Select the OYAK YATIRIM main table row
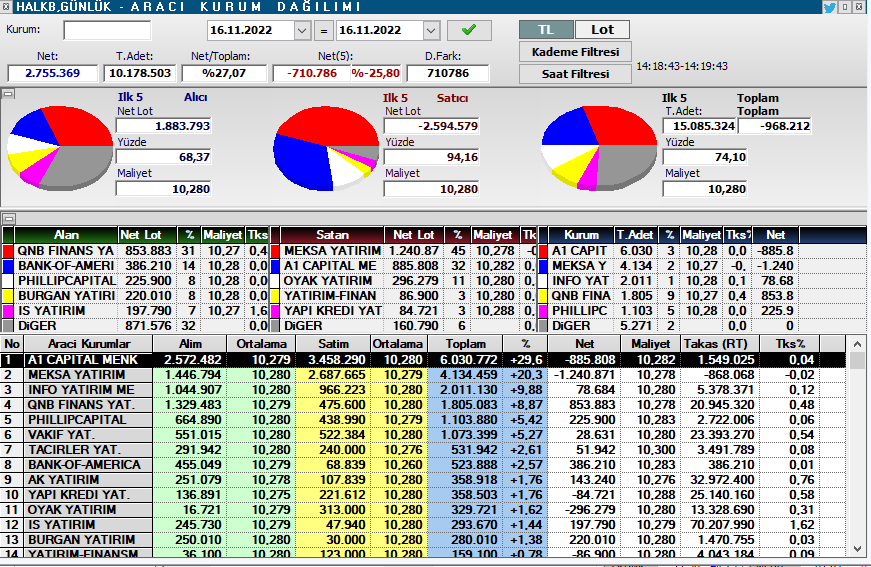Screen dimensions: 871x567 pos(423,510)
